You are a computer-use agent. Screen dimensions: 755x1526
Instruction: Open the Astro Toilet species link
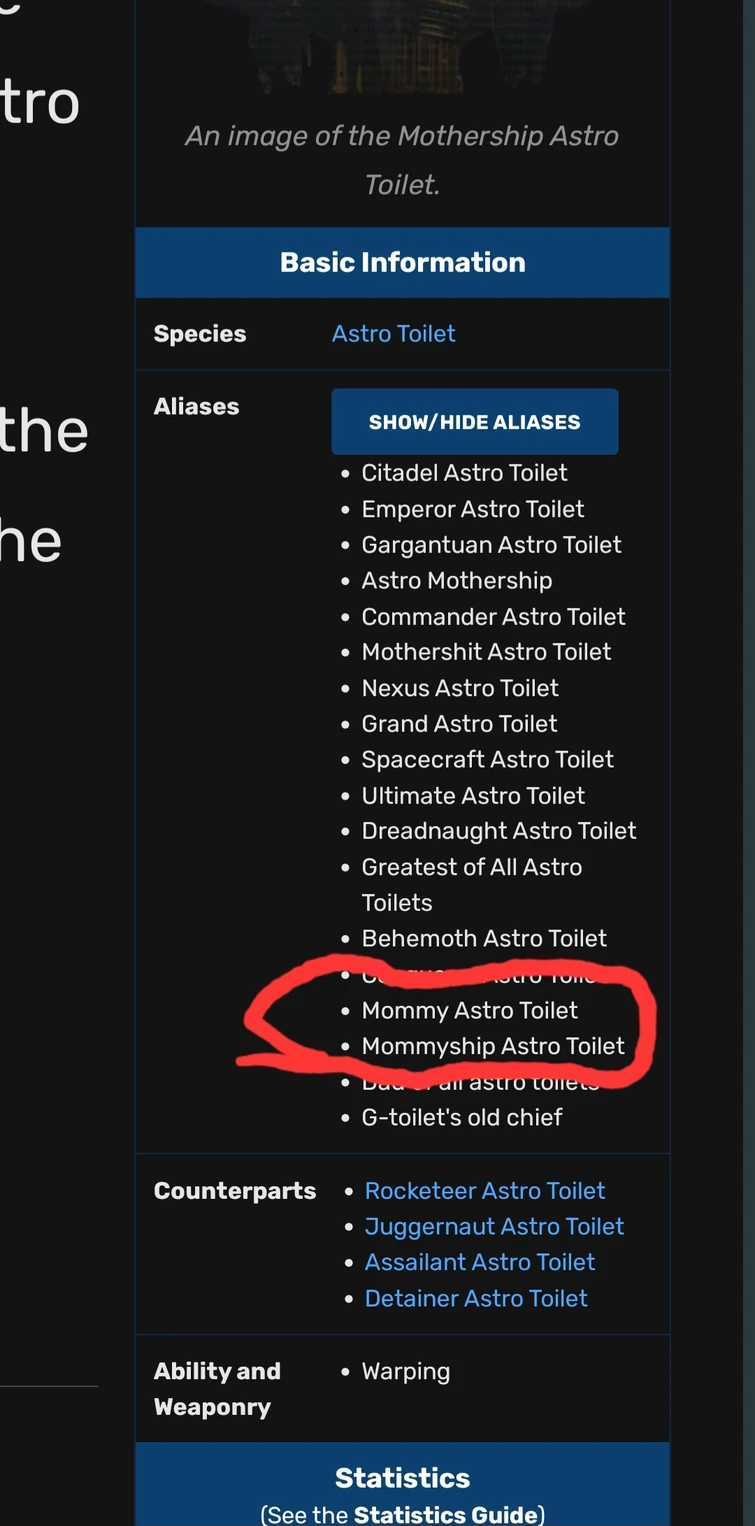[x=393, y=334]
